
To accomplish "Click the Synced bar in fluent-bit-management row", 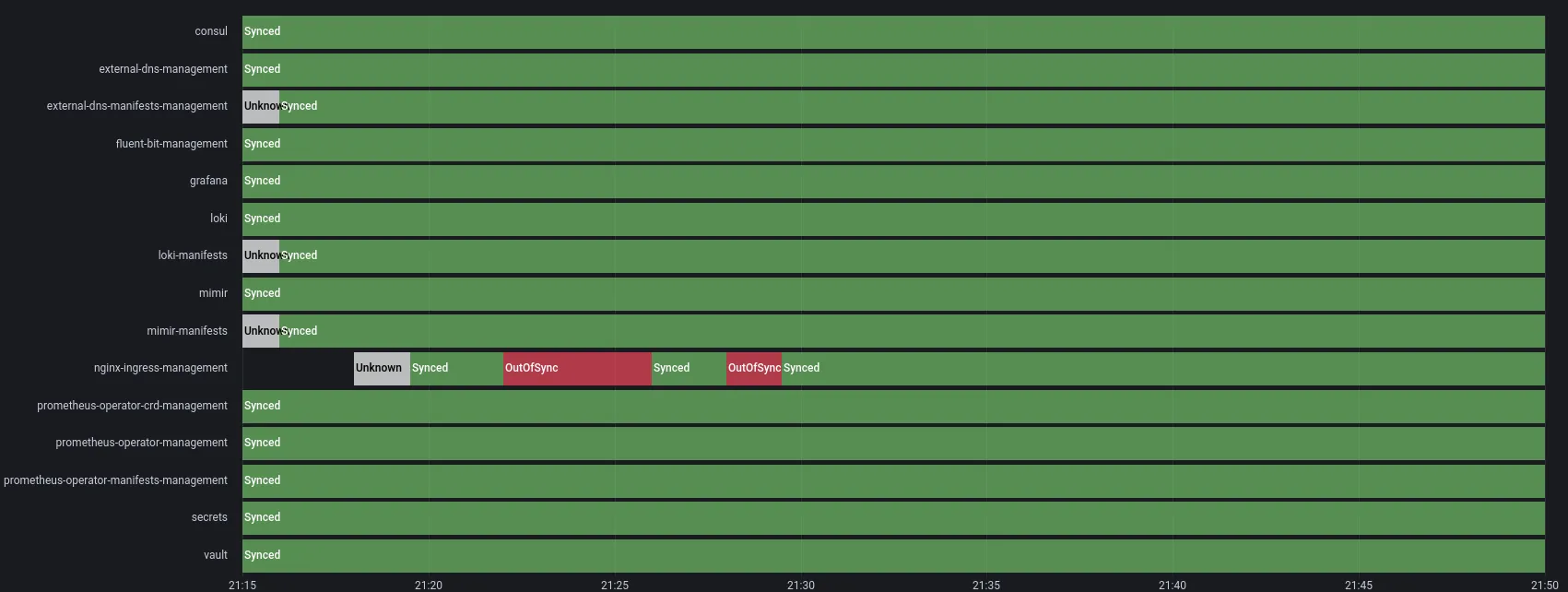I will [x=893, y=145].
